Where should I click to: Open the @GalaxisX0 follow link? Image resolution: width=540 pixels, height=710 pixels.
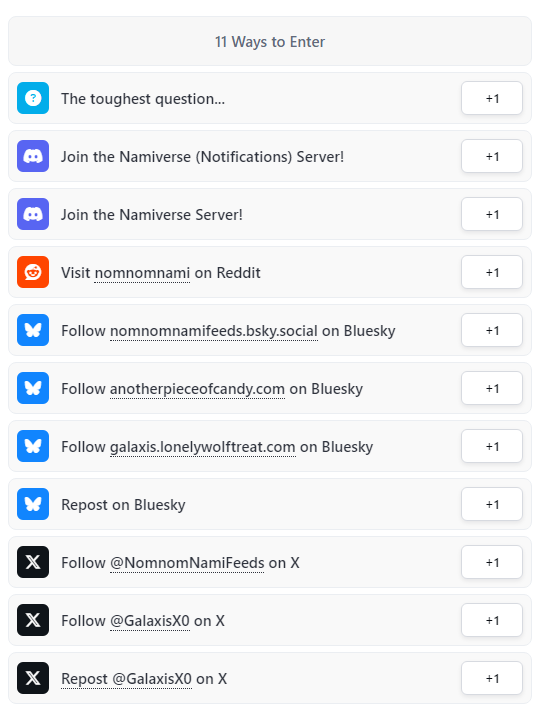coord(150,621)
